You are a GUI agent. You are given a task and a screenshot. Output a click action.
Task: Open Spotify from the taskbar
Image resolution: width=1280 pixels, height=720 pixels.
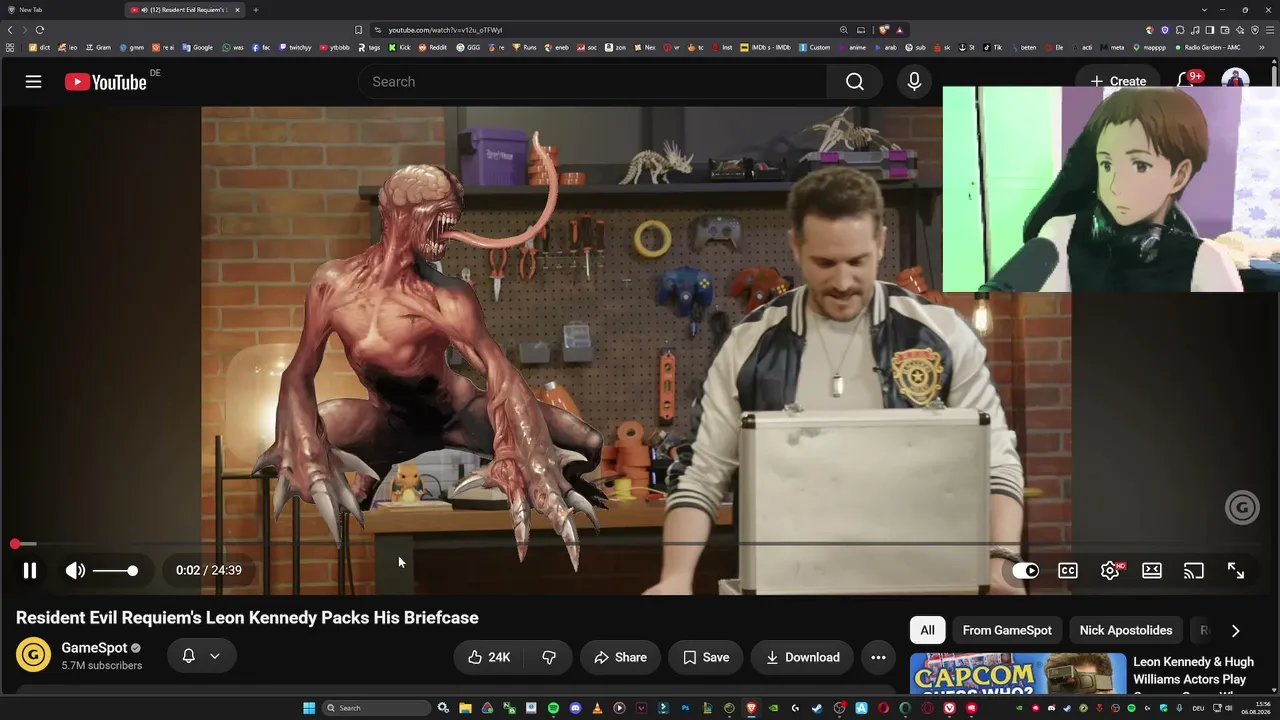(553, 708)
